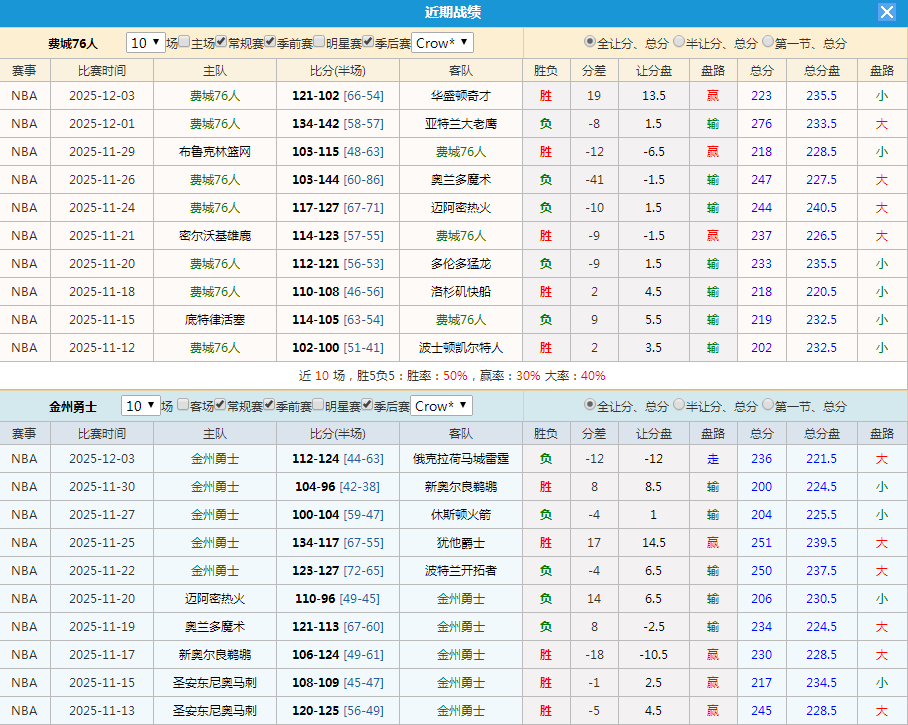Close the 近期战绩 popup window
The image size is (908, 725).
point(886,12)
